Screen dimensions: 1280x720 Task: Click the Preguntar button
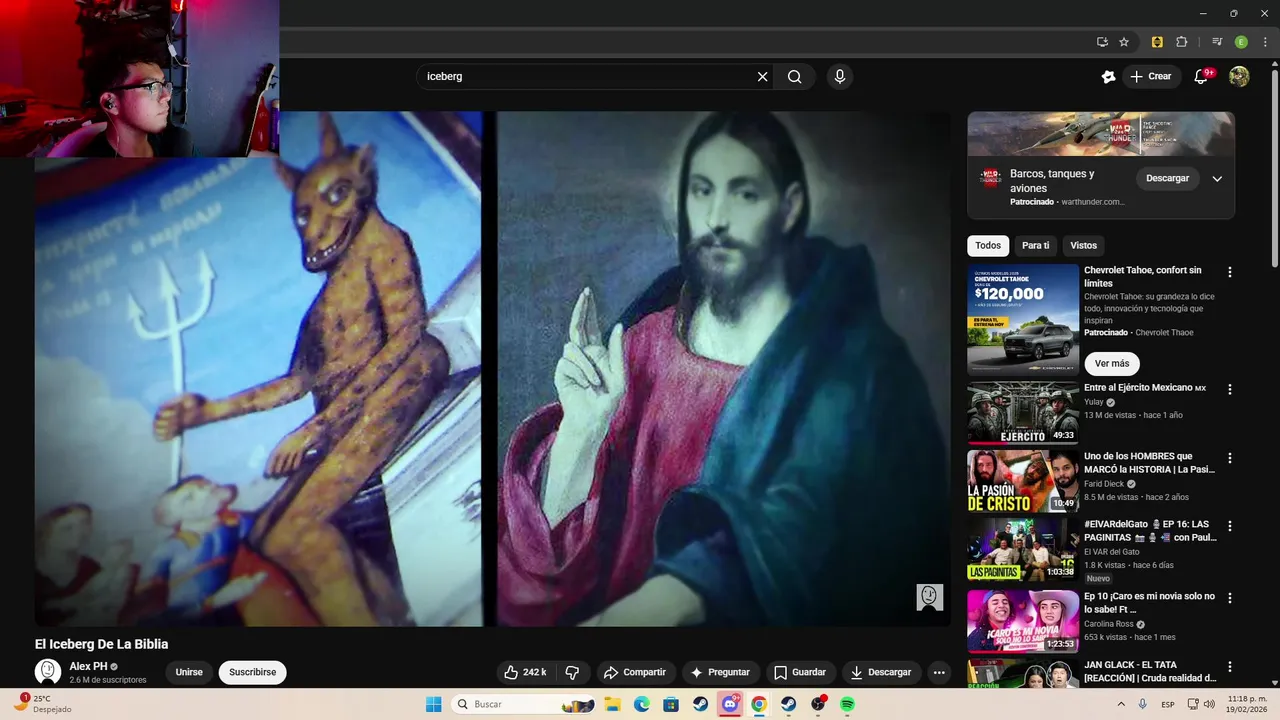(x=720, y=672)
